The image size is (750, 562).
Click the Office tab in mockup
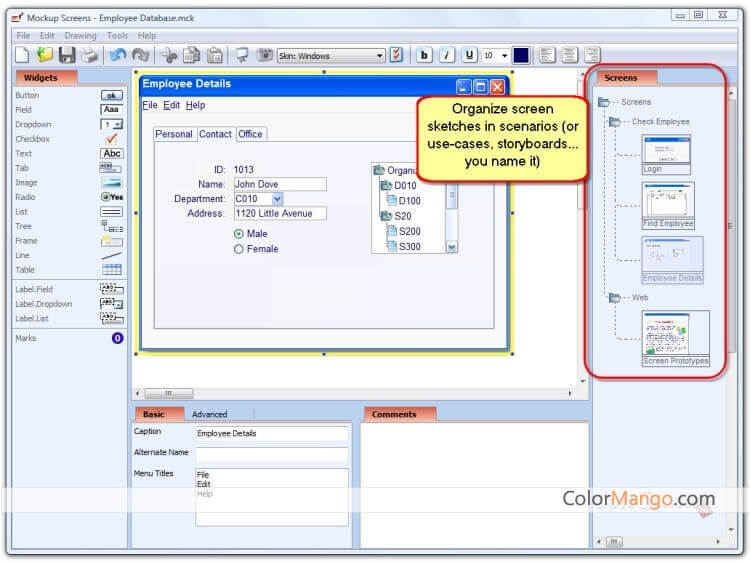tap(250, 134)
